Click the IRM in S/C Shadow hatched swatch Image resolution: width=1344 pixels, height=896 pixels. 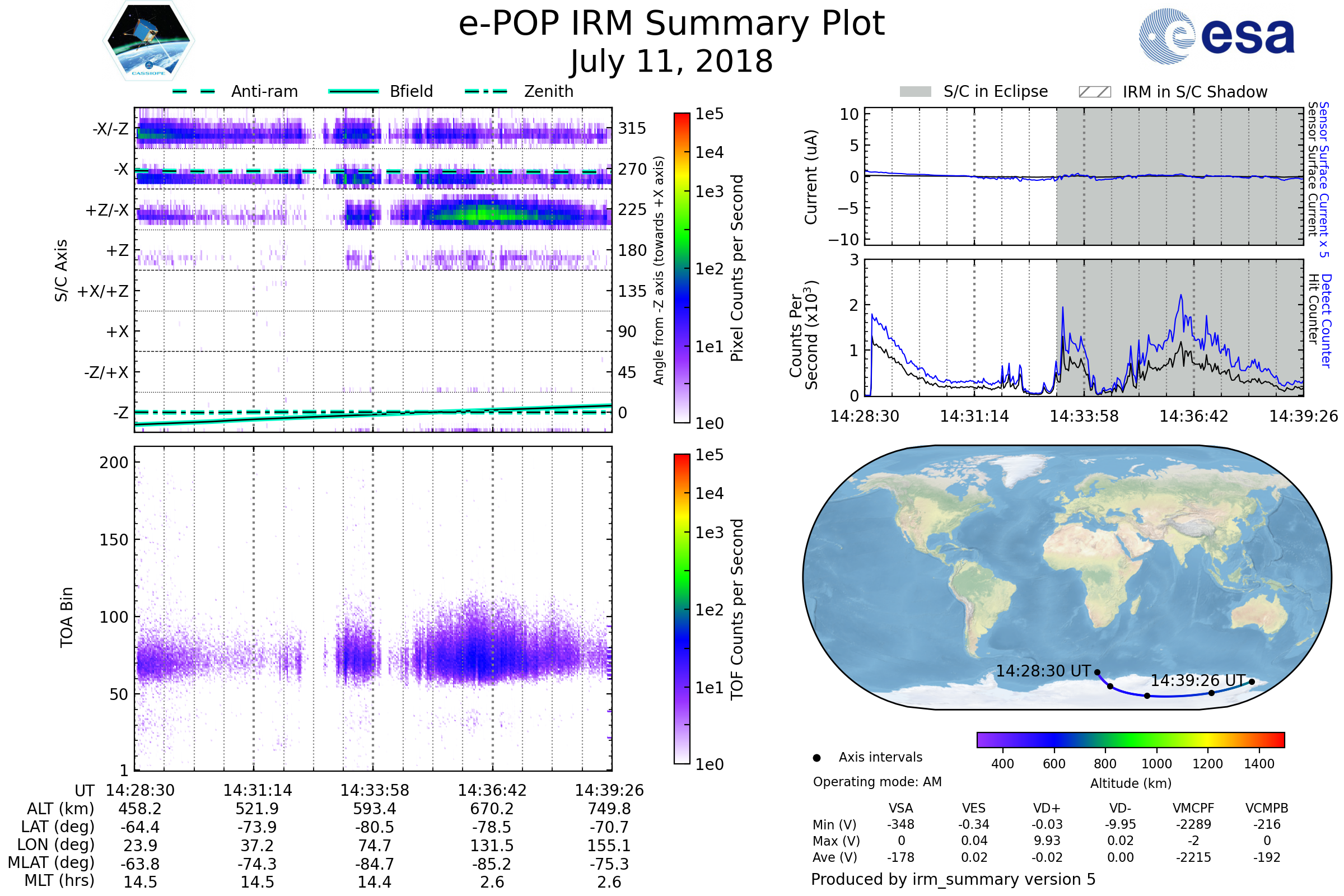pyautogui.click(x=1094, y=92)
